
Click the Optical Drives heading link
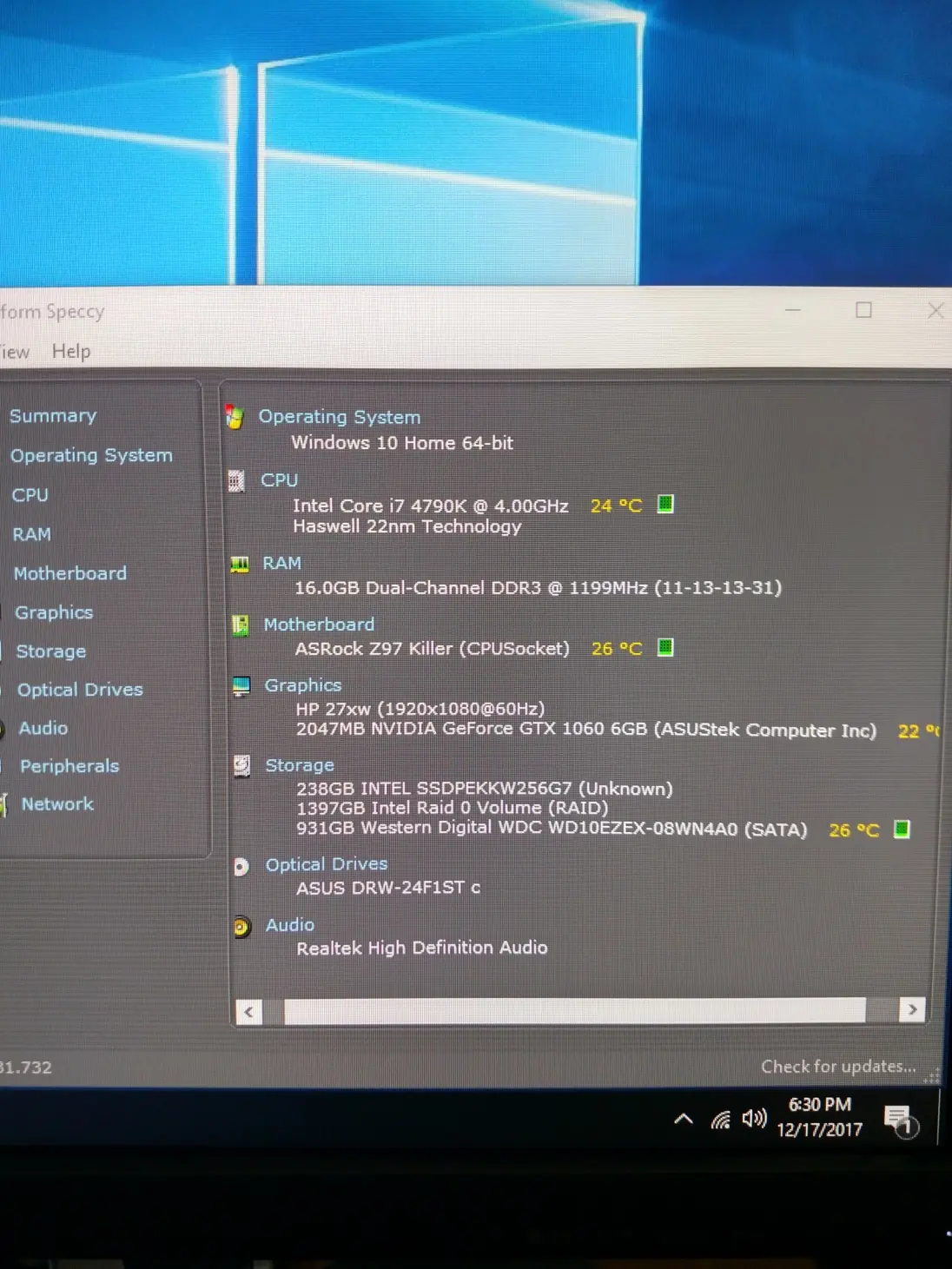point(327,864)
